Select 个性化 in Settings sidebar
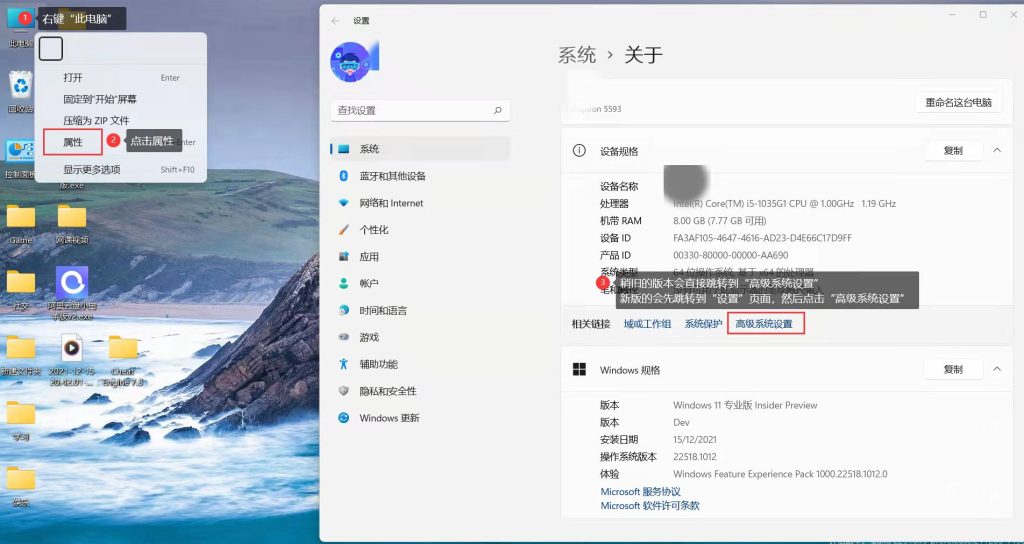This screenshot has height=544, width=1024. (374, 230)
